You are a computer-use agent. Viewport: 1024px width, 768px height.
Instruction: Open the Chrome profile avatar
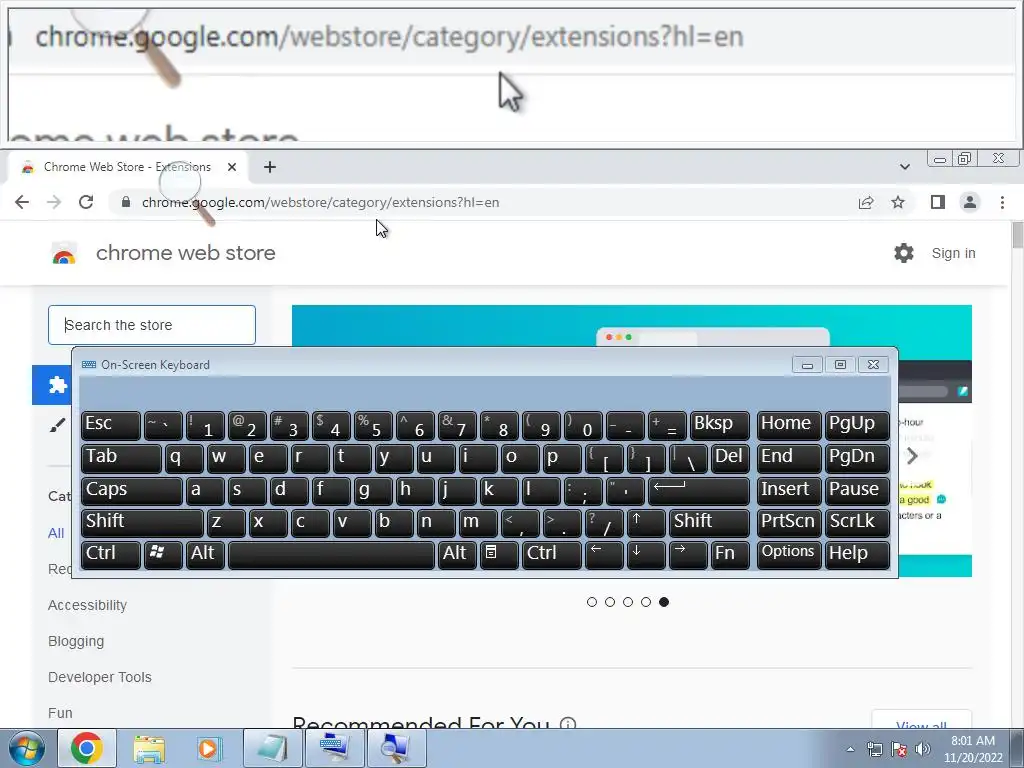970,202
